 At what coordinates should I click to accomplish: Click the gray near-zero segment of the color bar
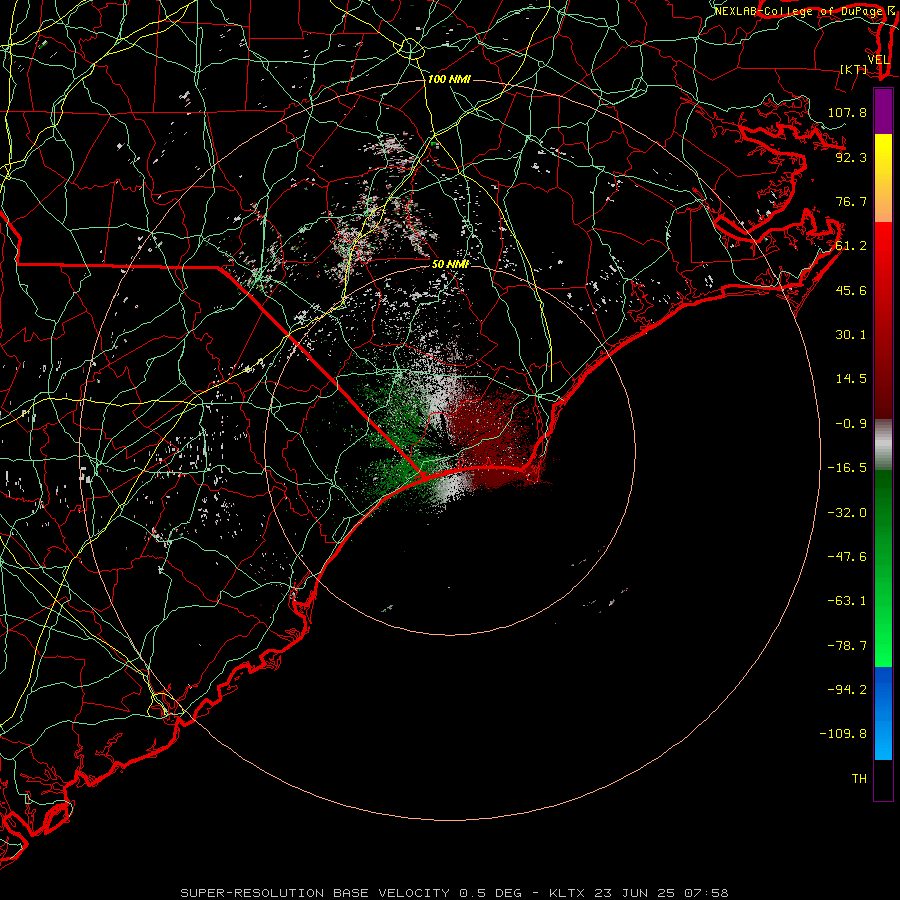(x=883, y=445)
